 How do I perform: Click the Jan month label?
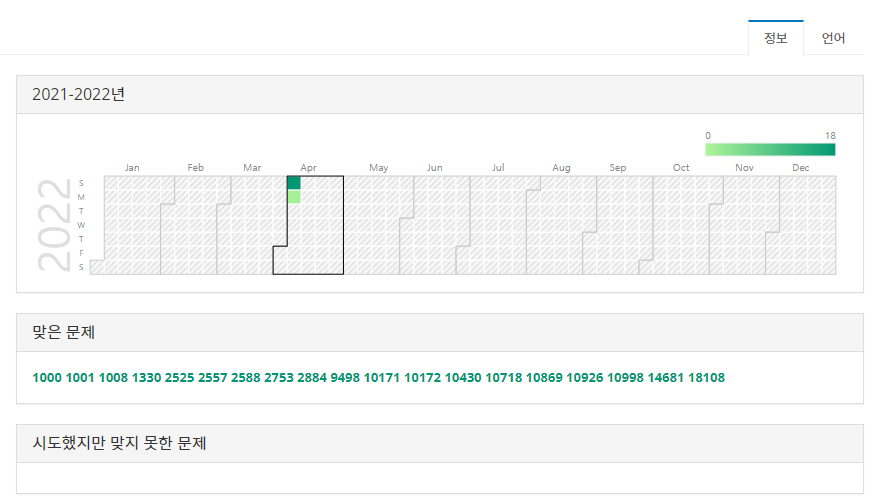pyautogui.click(x=132, y=167)
